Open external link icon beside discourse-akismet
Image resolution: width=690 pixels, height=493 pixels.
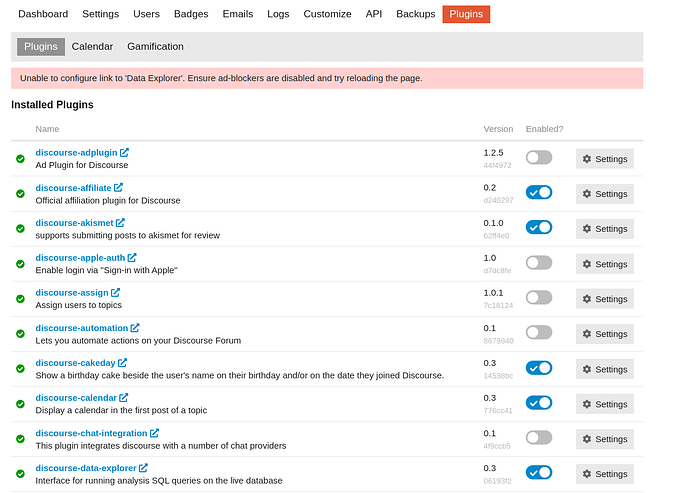pyautogui.click(x=120, y=223)
